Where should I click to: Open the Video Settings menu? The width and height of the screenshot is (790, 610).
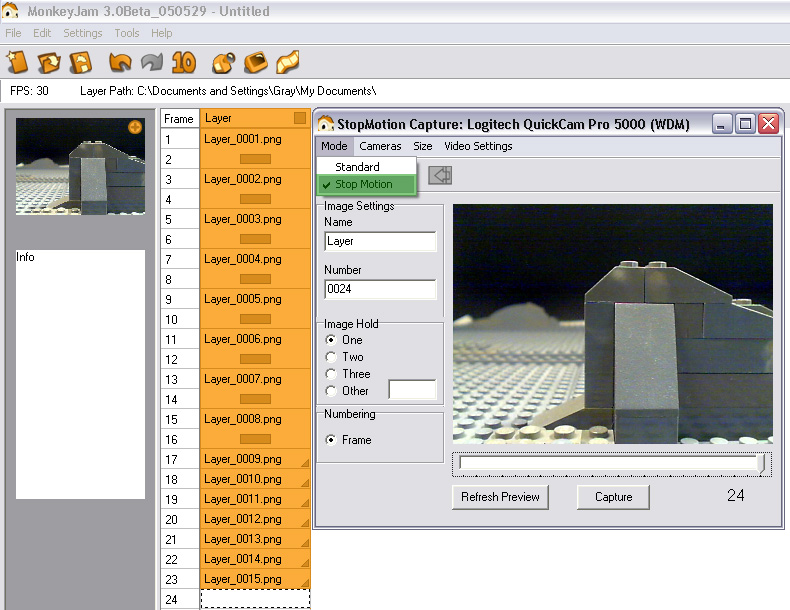click(x=478, y=146)
